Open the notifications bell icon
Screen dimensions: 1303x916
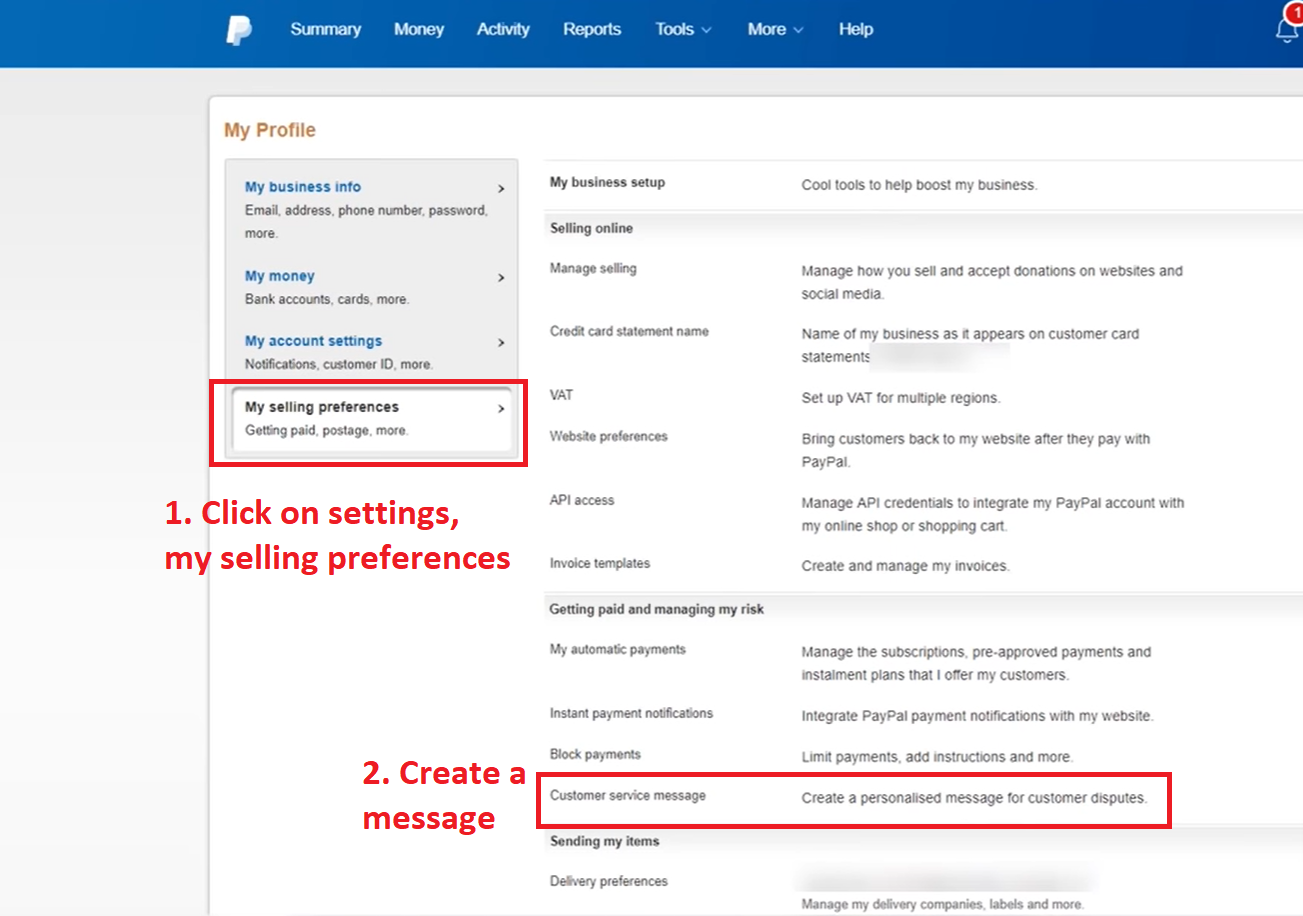click(x=1289, y=29)
